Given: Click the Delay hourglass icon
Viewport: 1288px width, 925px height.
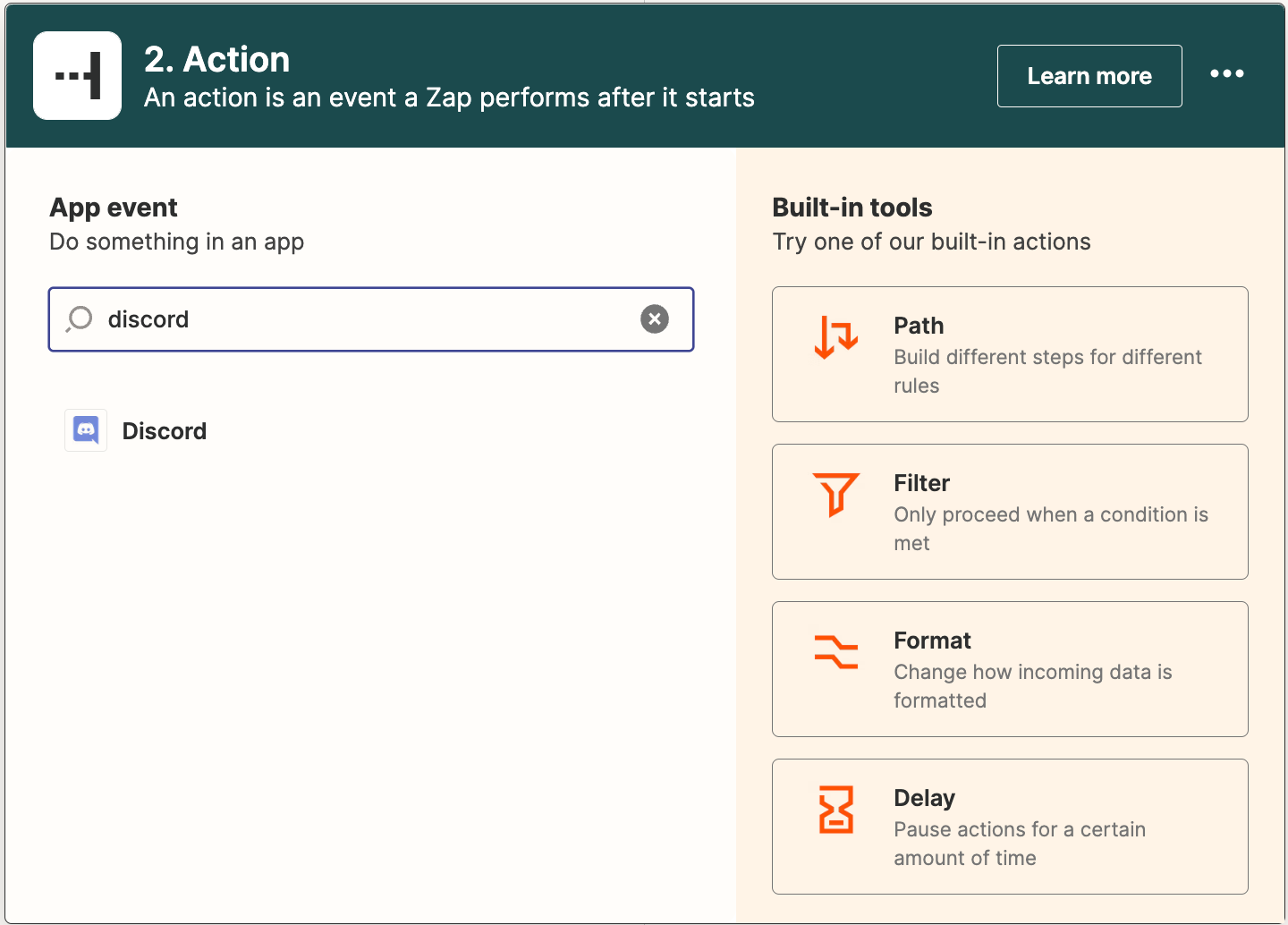Looking at the screenshot, I should click(x=836, y=810).
